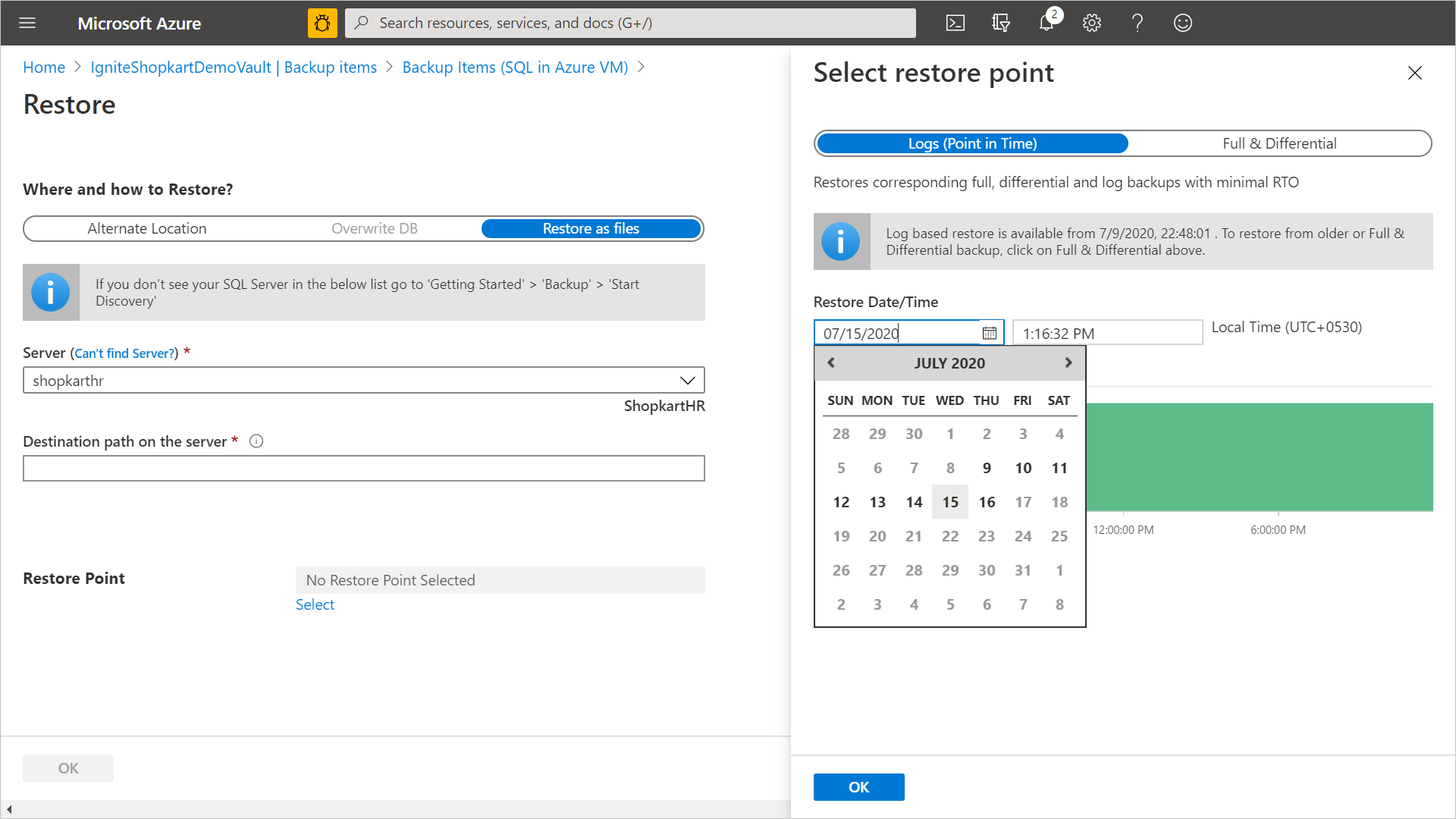The image size is (1456, 819).
Task: Open the Directory and subscription filter icon
Action: pyautogui.click(x=1001, y=23)
